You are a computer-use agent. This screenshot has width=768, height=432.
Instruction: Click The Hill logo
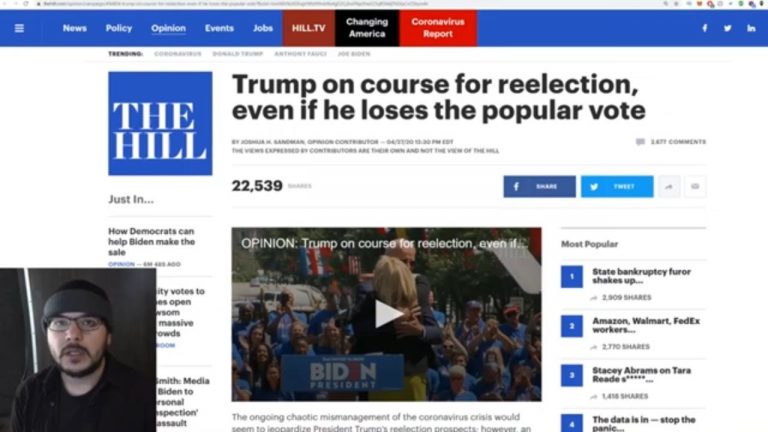tap(160, 123)
